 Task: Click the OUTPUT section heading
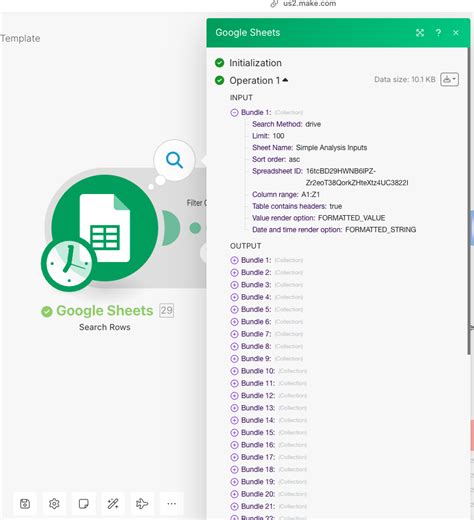point(245,246)
